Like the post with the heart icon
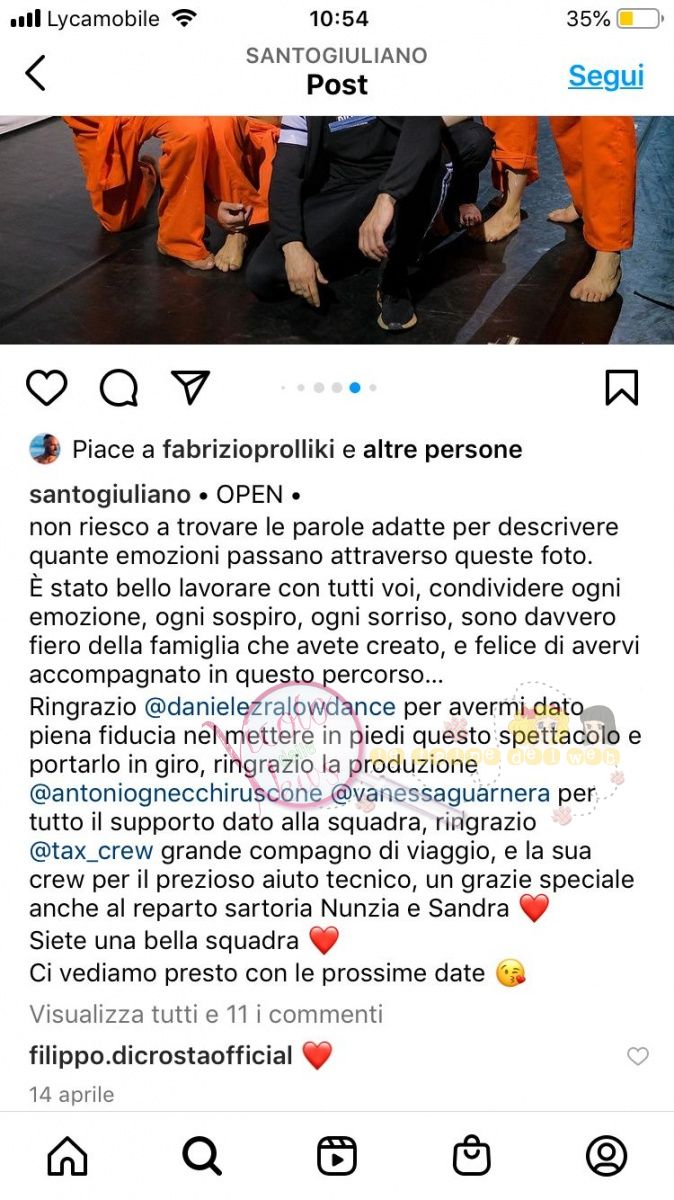The image size is (674, 1200). coord(46,387)
